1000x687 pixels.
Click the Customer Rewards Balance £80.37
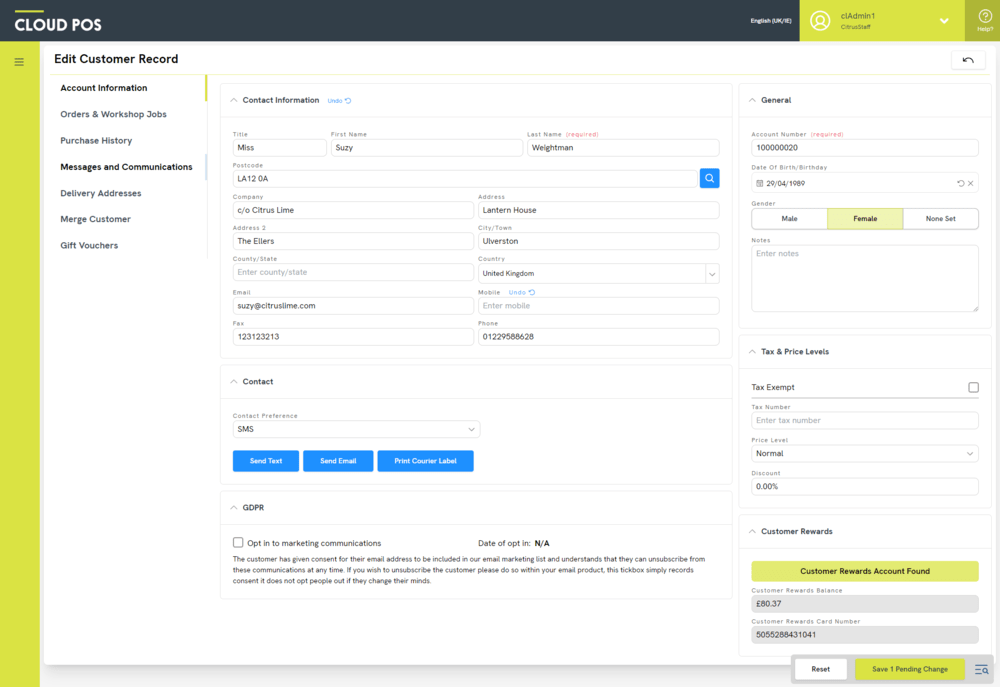click(x=865, y=603)
